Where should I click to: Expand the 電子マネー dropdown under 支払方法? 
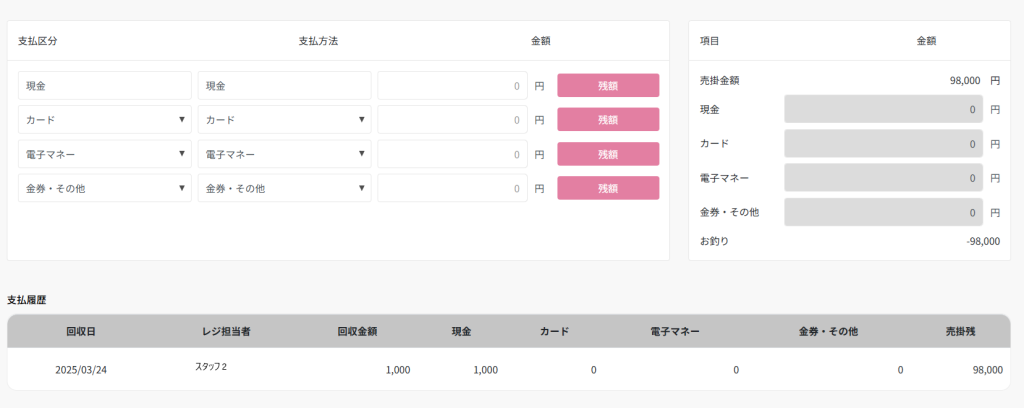pyautogui.click(x=284, y=154)
